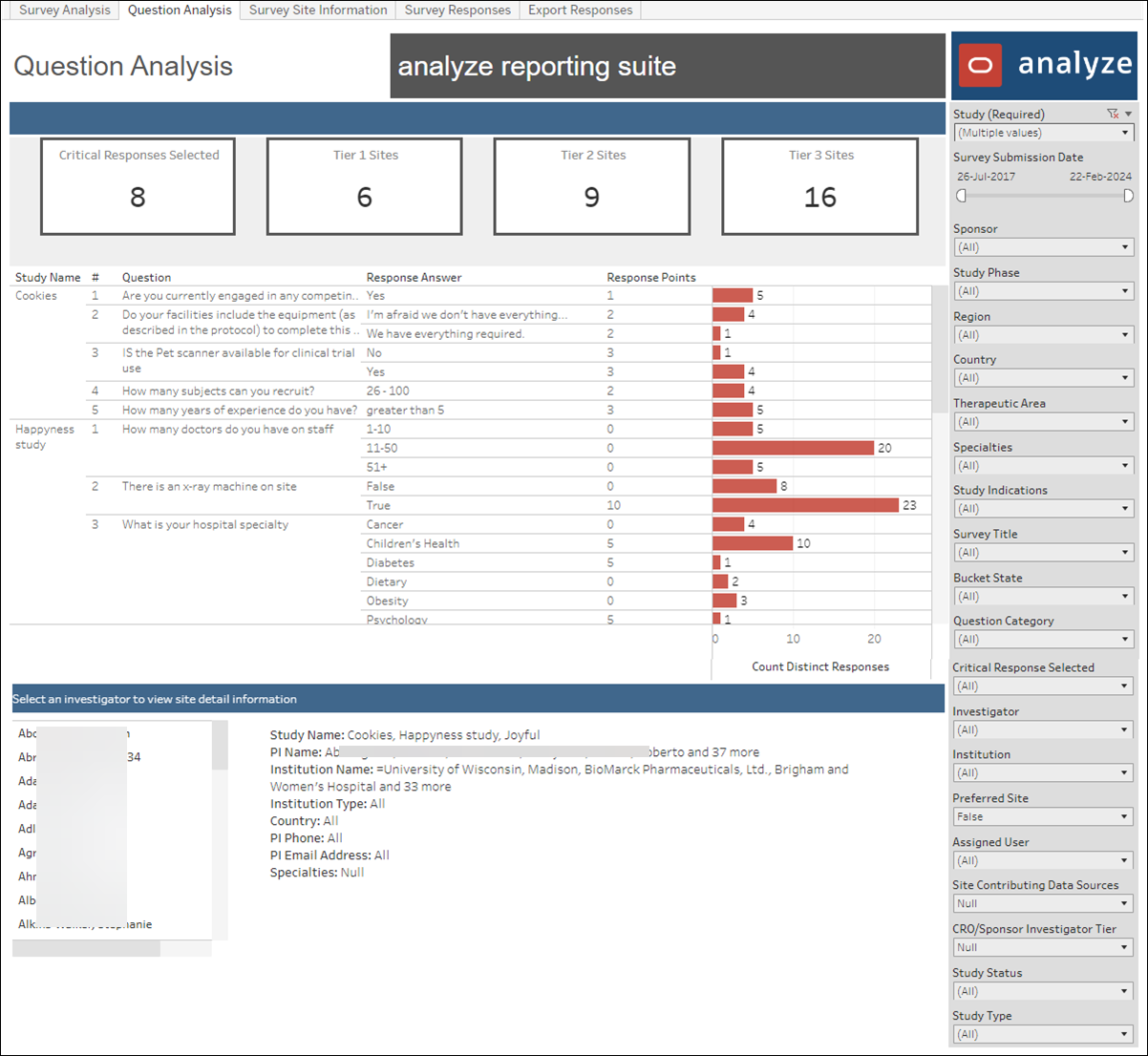Select the bar for answer True with 23 responses

click(x=806, y=505)
